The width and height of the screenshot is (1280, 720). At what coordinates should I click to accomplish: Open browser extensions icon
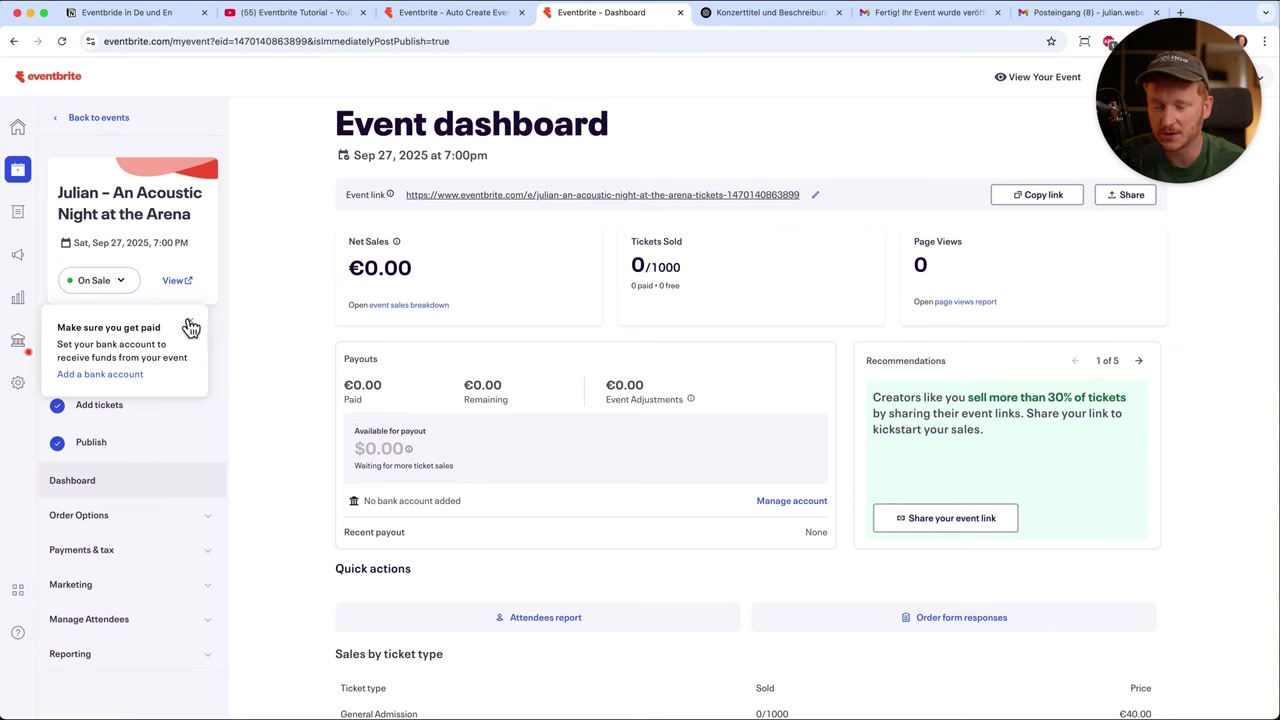[1084, 41]
